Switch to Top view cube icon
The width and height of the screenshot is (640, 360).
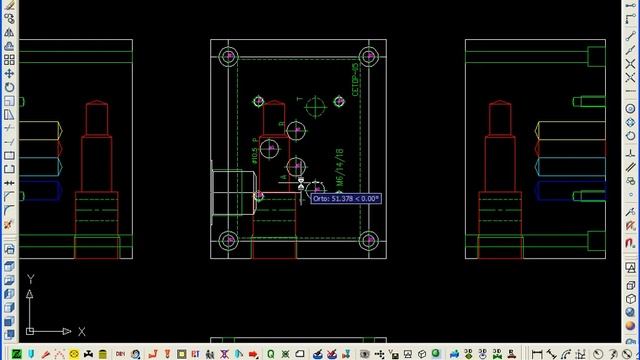point(9,267)
